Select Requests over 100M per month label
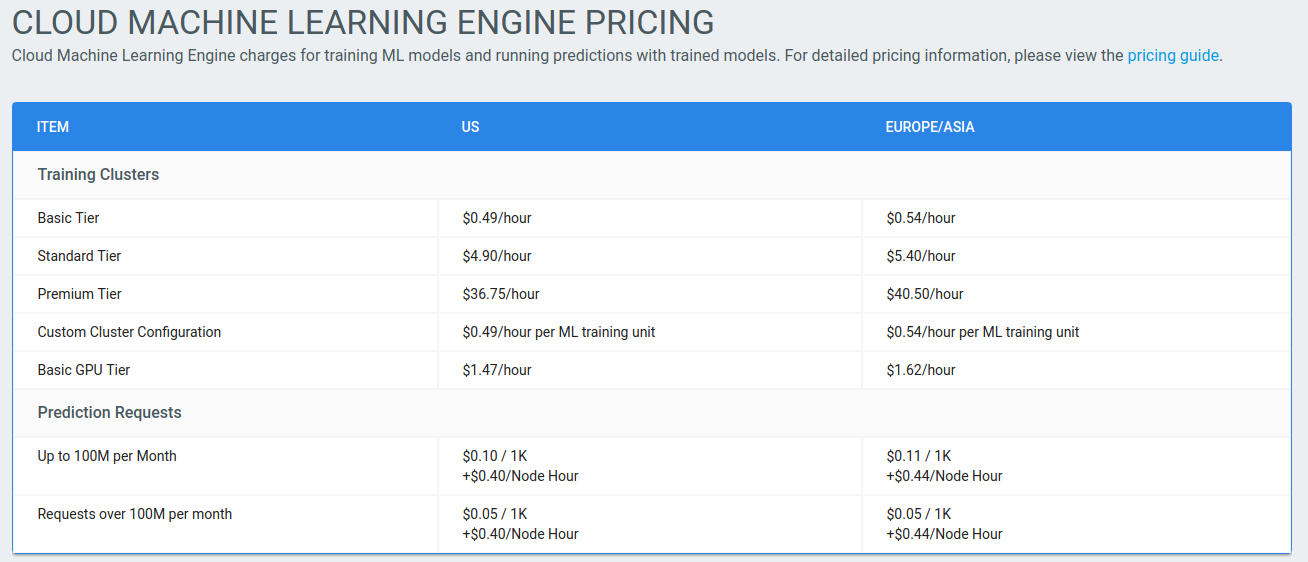1308x562 pixels. pyautogui.click(x=135, y=514)
